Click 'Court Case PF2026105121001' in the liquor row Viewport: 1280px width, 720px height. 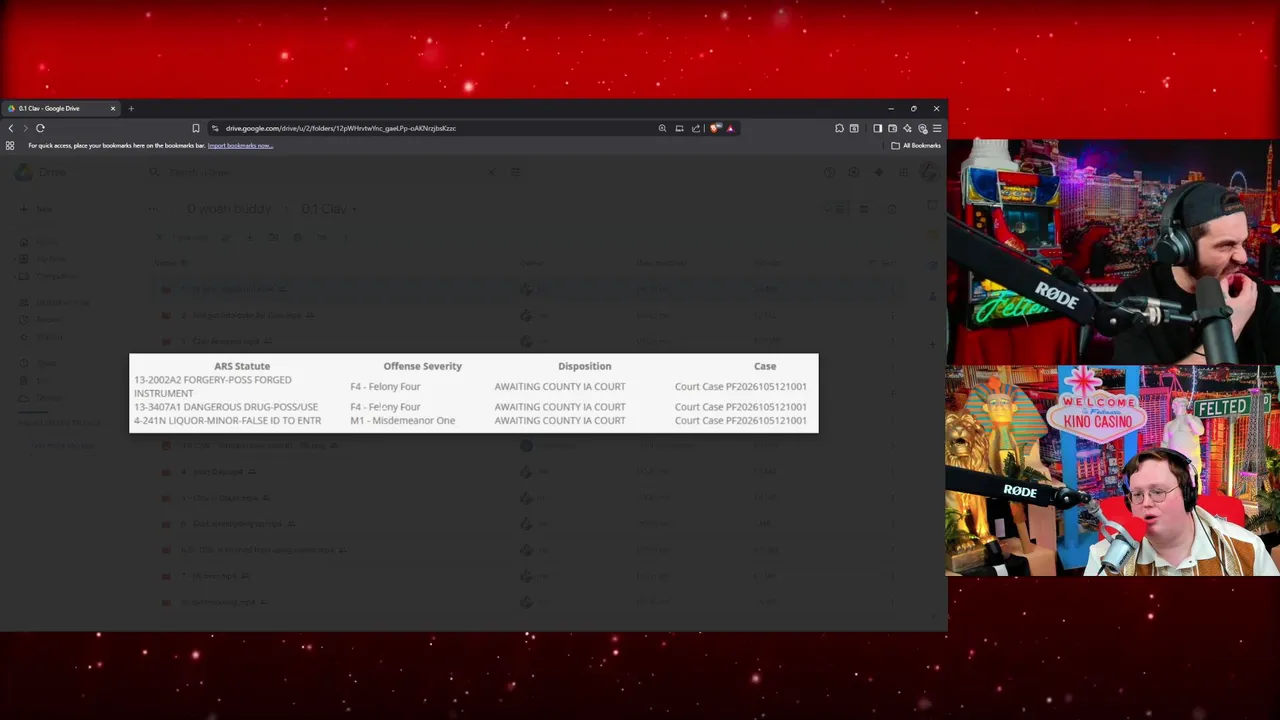[740, 421]
